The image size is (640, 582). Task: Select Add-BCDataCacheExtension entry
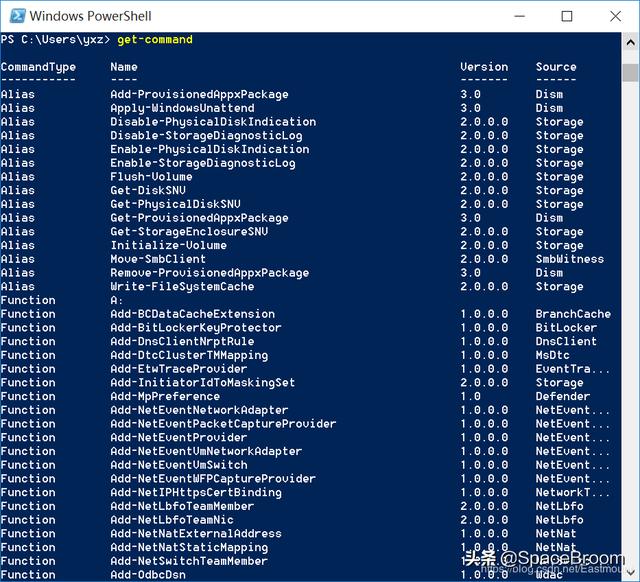point(192,314)
